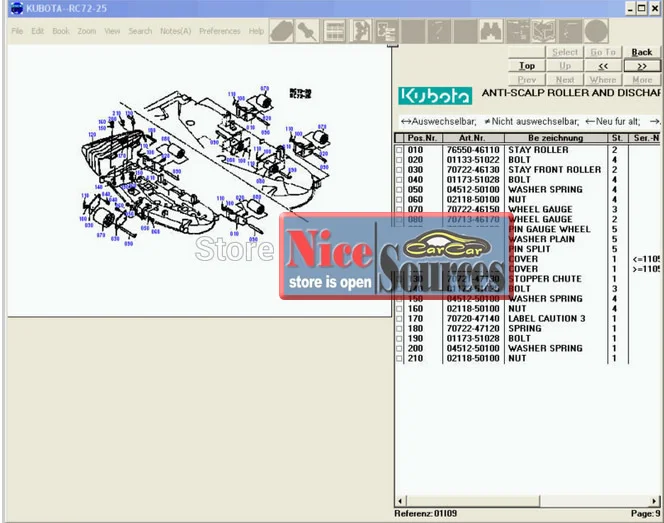This screenshot has height=523, width=664.
Task: Click the Next button
Action: coord(565,80)
